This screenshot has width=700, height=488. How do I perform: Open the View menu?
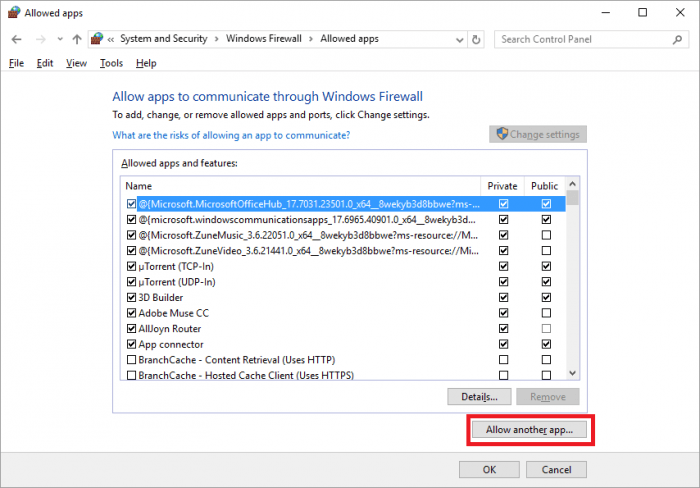(76, 63)
